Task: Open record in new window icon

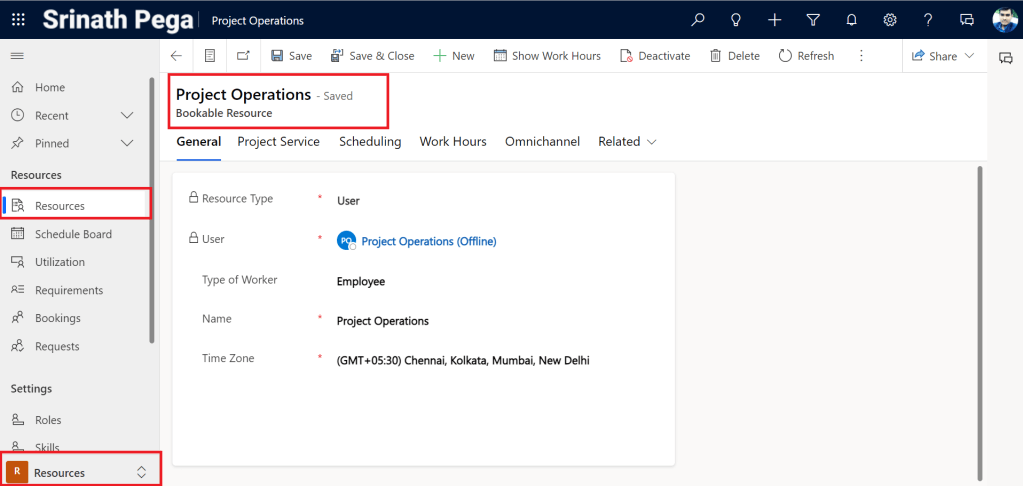Action: pyautogui.click(x=243, y=56)
